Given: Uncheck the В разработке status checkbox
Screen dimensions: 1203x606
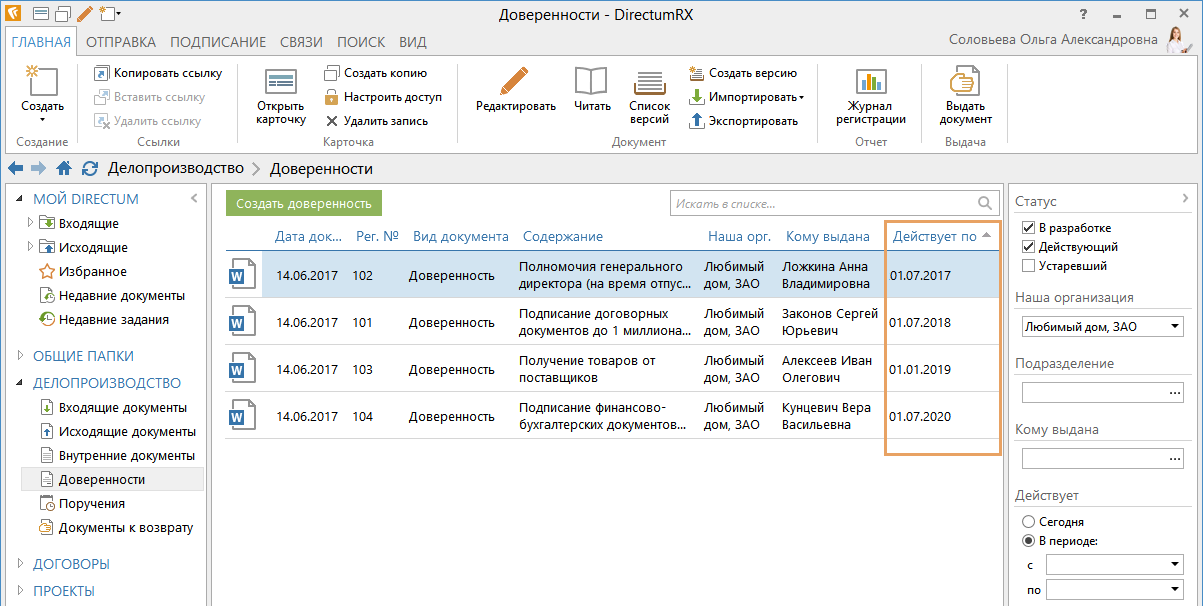Looking at the screenshot, I should [x=1028, y=228].
